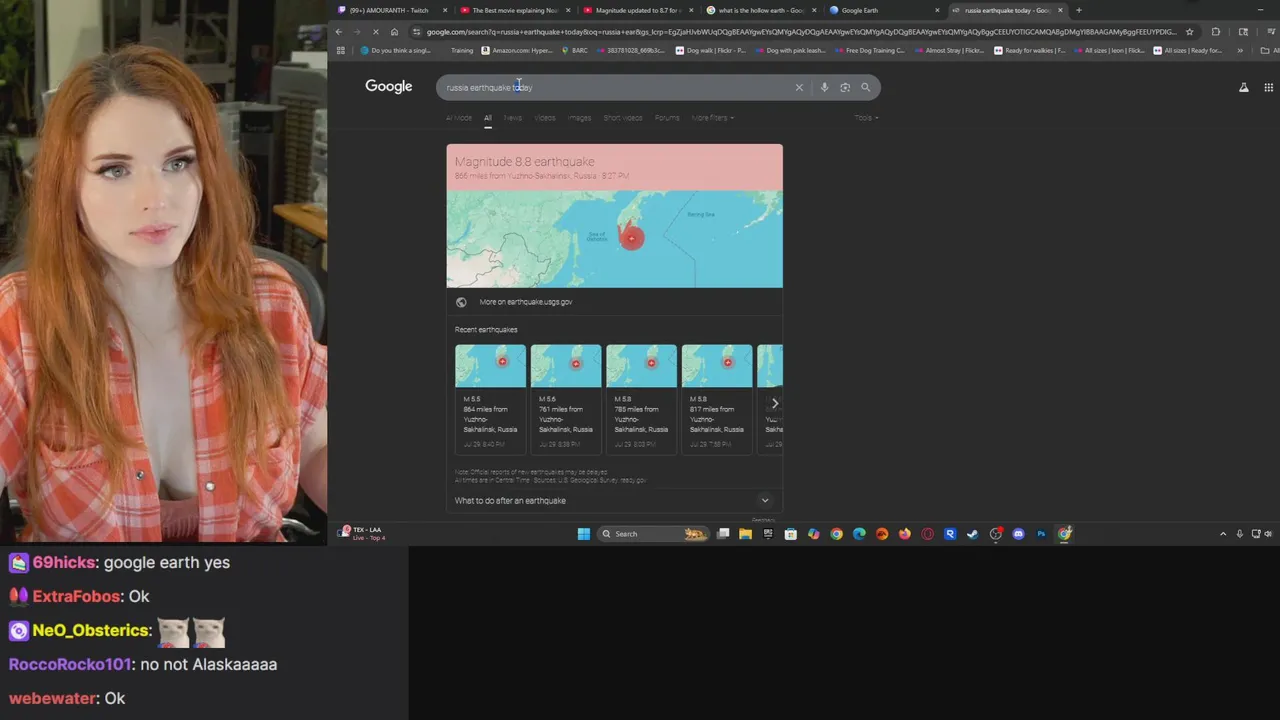Open the Windows Start menu
The image size is (1280, 720).
pyautogui.click(x=584, y=534)
